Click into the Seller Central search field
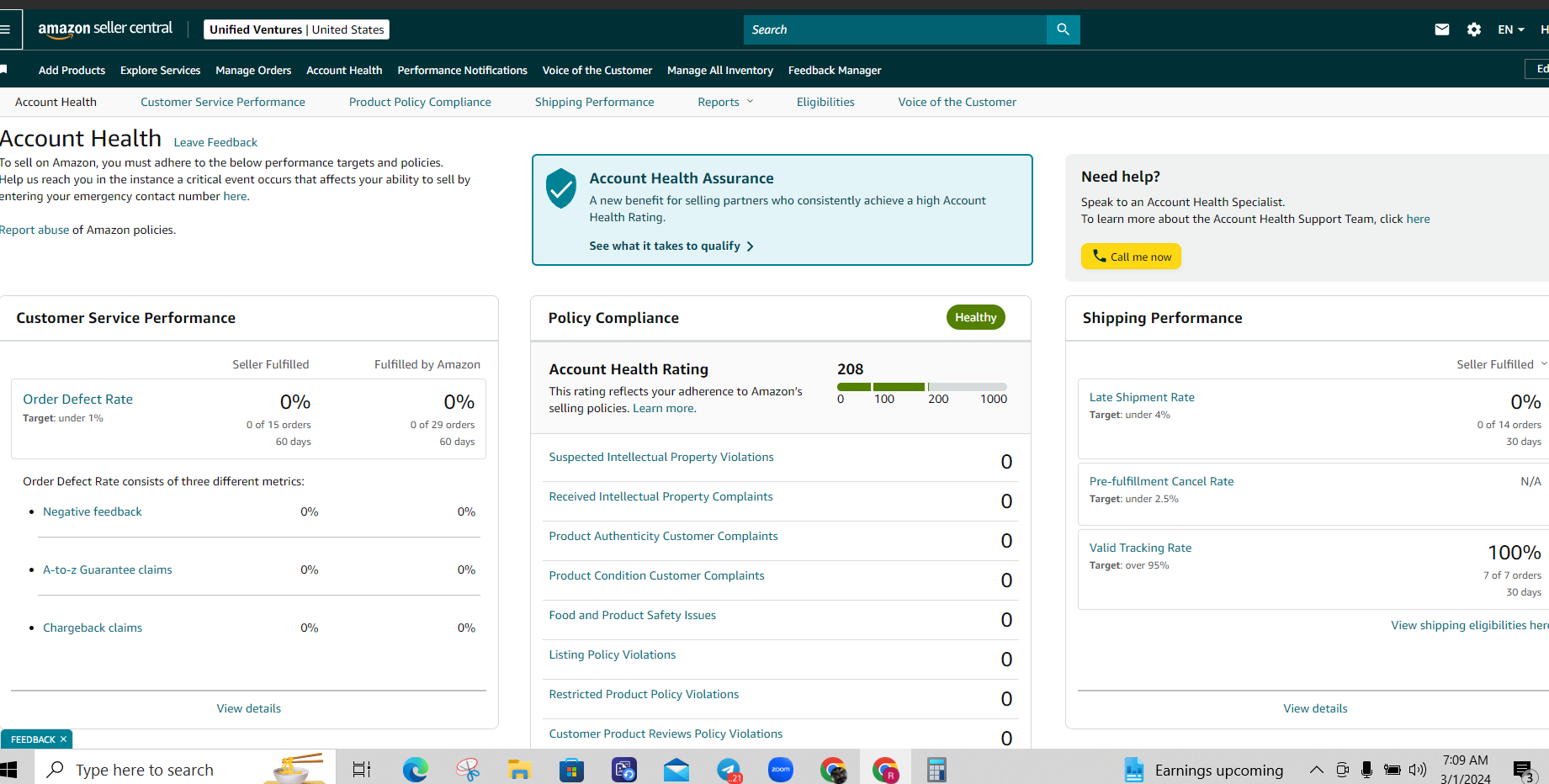Image resolution: width=1549 pixels, height=784 pixels. 895,29
